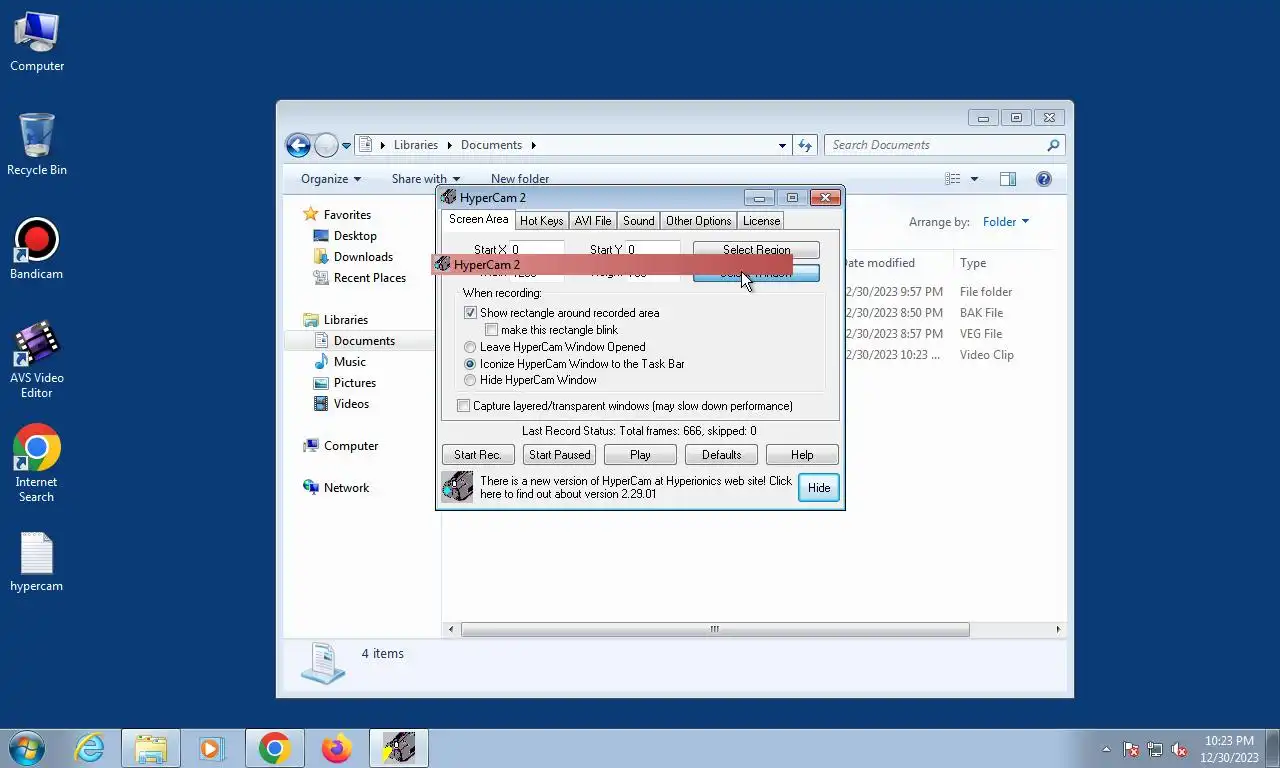Enable Capture layered/transparent windows
The height and width of the screenshot is (768, 1280).
pyautogui.click(x=463, y=406)
